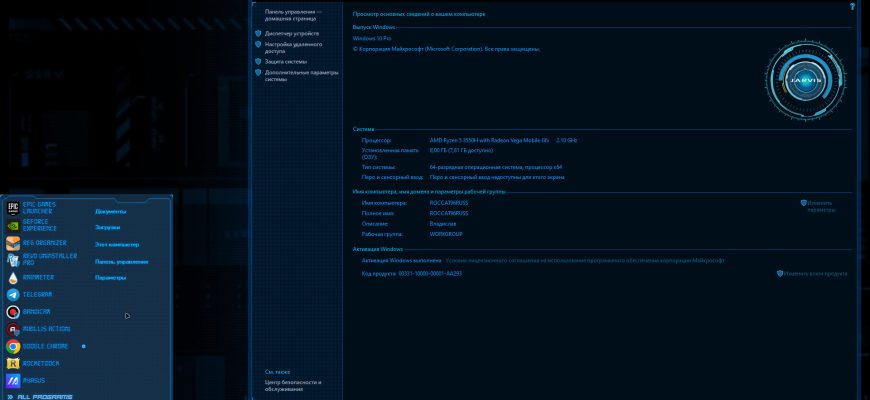Viewport: 870px width, 400px height.
Task: Open Панель управления from start menu
Action: click(x=122, y=261)
